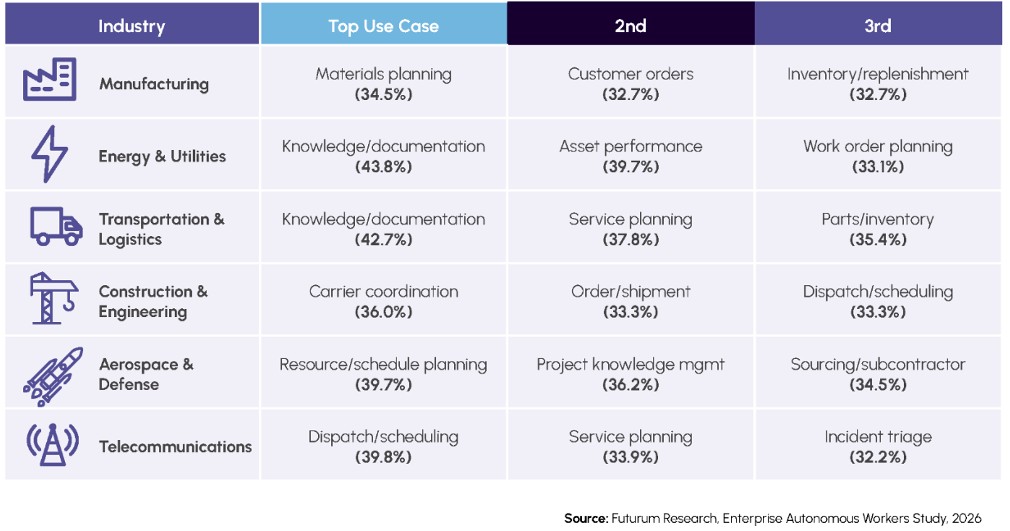Click the Telecommunications row label
Viewport: 1010px width, 531px height.
[x=175, y=447]
